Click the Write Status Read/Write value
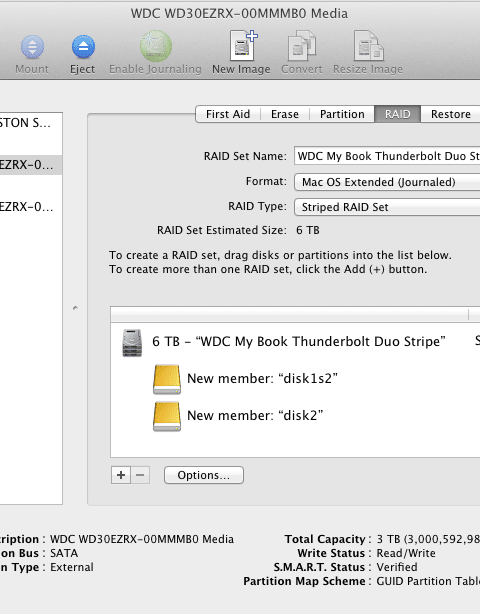 [x=406, y=553]
